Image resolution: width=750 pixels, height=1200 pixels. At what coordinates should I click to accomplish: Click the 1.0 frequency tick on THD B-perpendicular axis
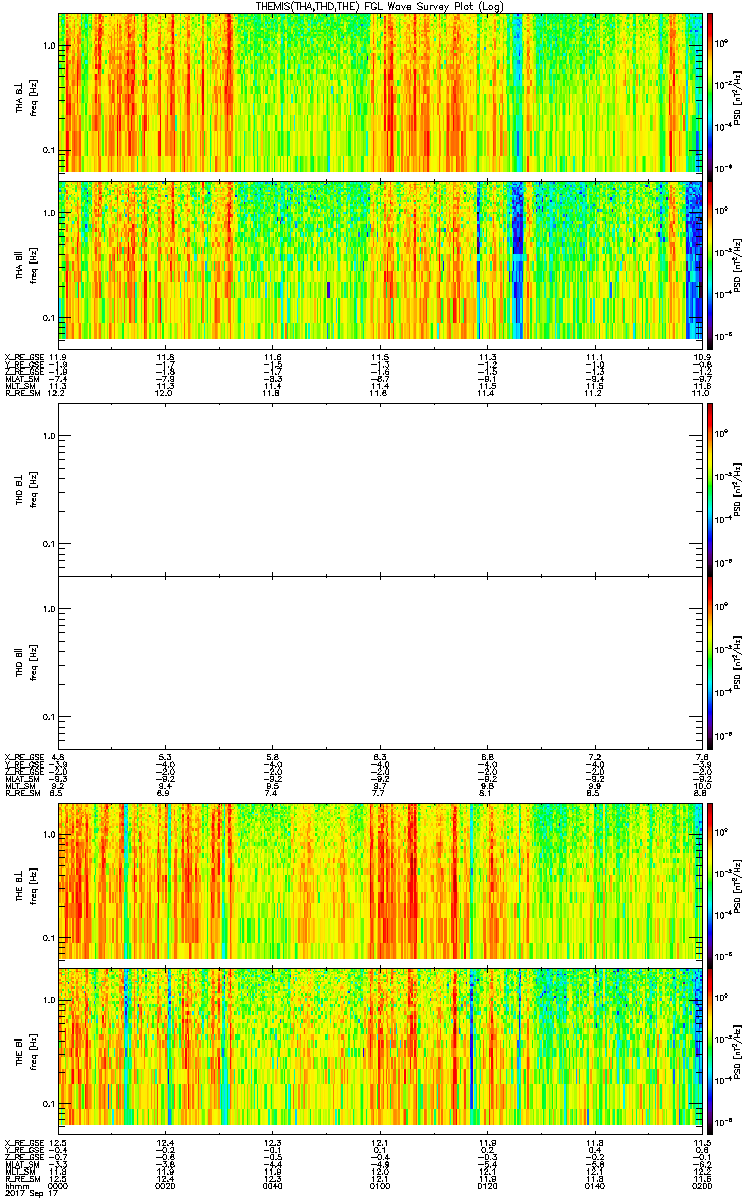point(49,436)
